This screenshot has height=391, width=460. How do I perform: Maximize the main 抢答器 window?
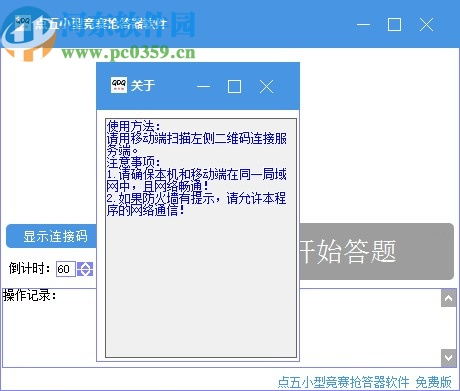point(394,25)
